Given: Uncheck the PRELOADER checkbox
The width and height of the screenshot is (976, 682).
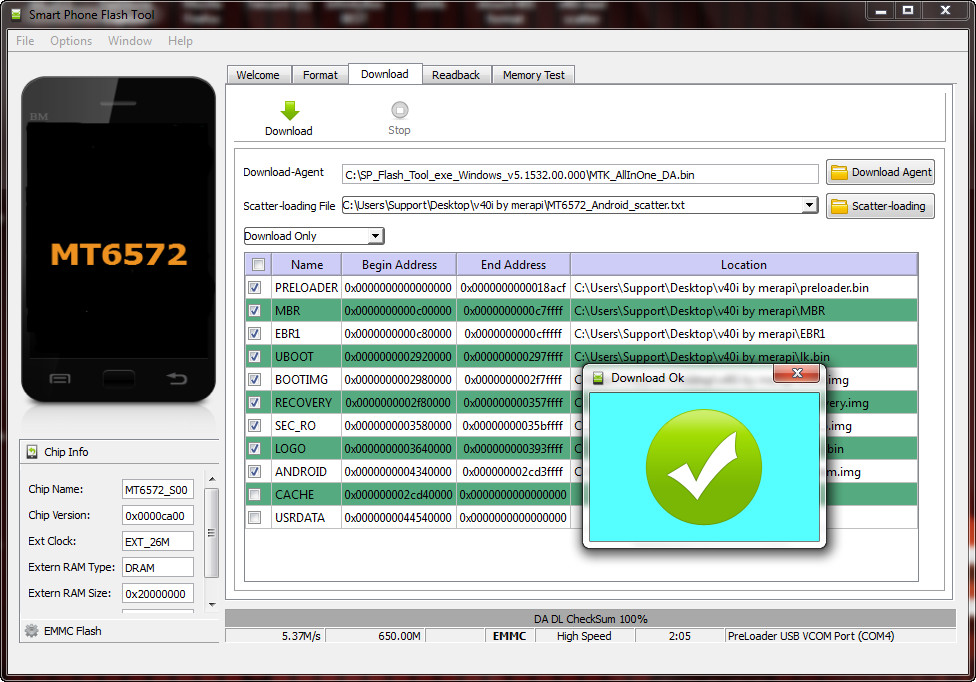Looking at the screenshot, I should tap(255, 287).
